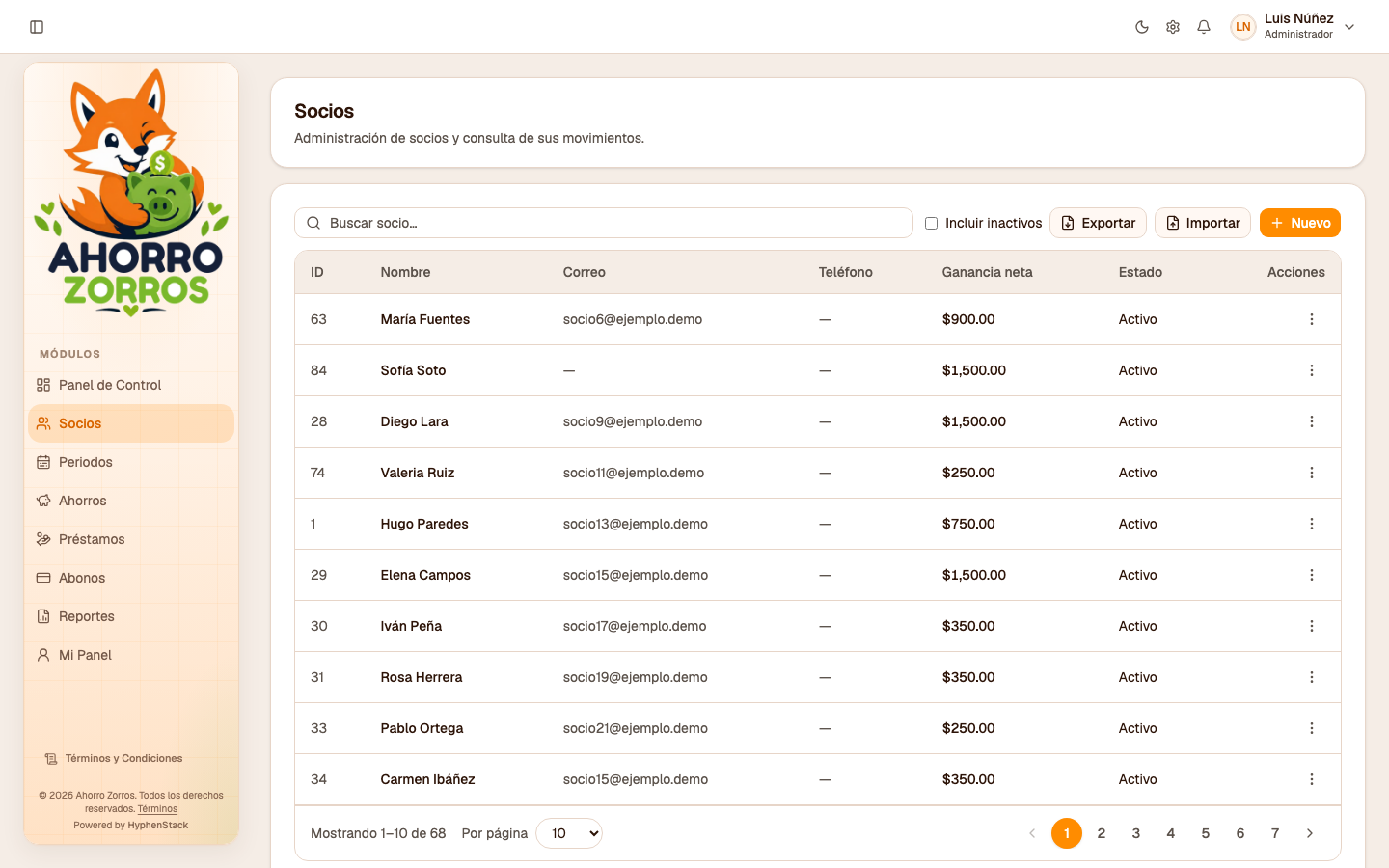Viewport: 1389px width, 868px height.
Task: Go to previous page with left chevron
Action: click(1032, 833)
